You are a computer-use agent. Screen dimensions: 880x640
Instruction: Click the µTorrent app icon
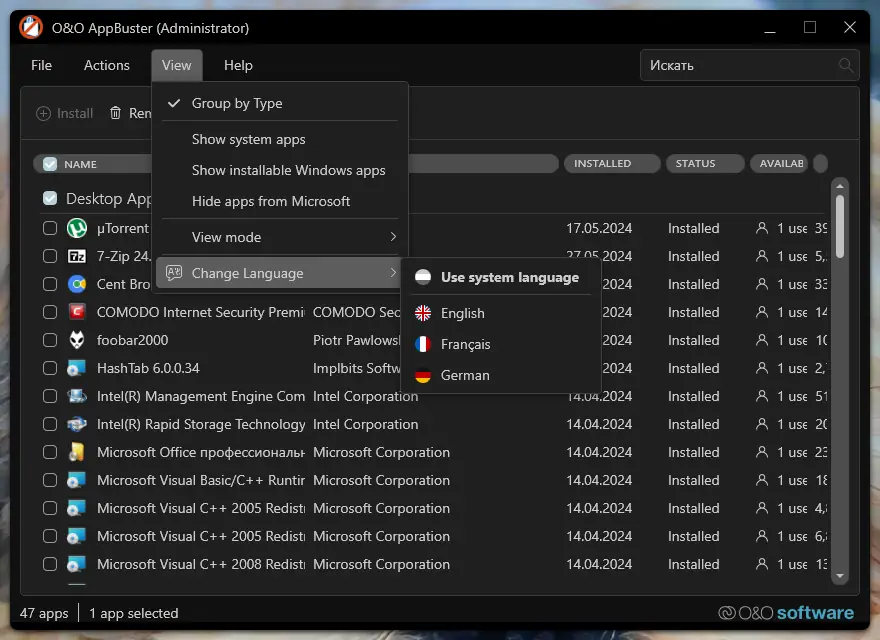[x=77, y=228]
